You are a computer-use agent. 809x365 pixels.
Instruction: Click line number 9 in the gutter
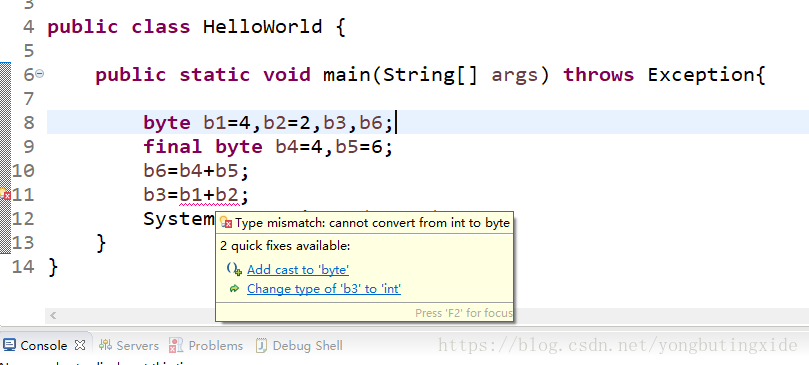(29, 147)
